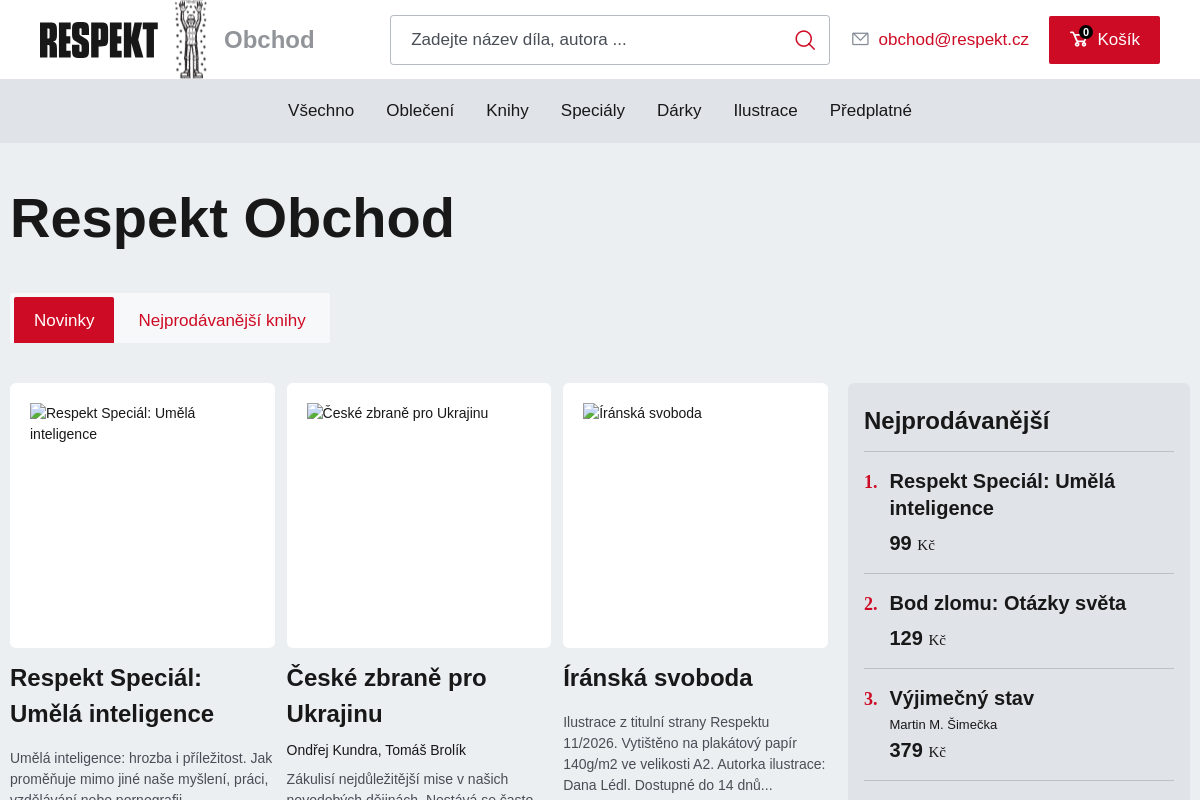
Task: Open the České zbraně pro Ukrajinu image
Action: point(419,515)
